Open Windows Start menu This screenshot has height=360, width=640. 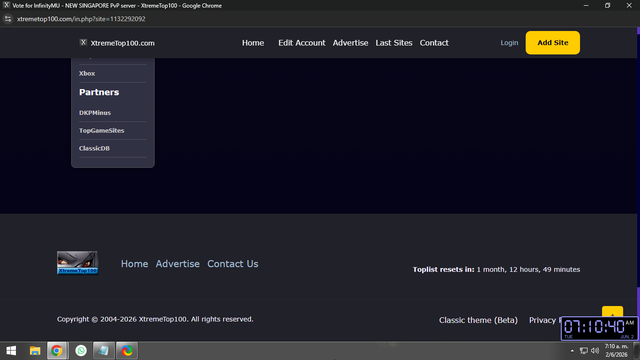11,351
